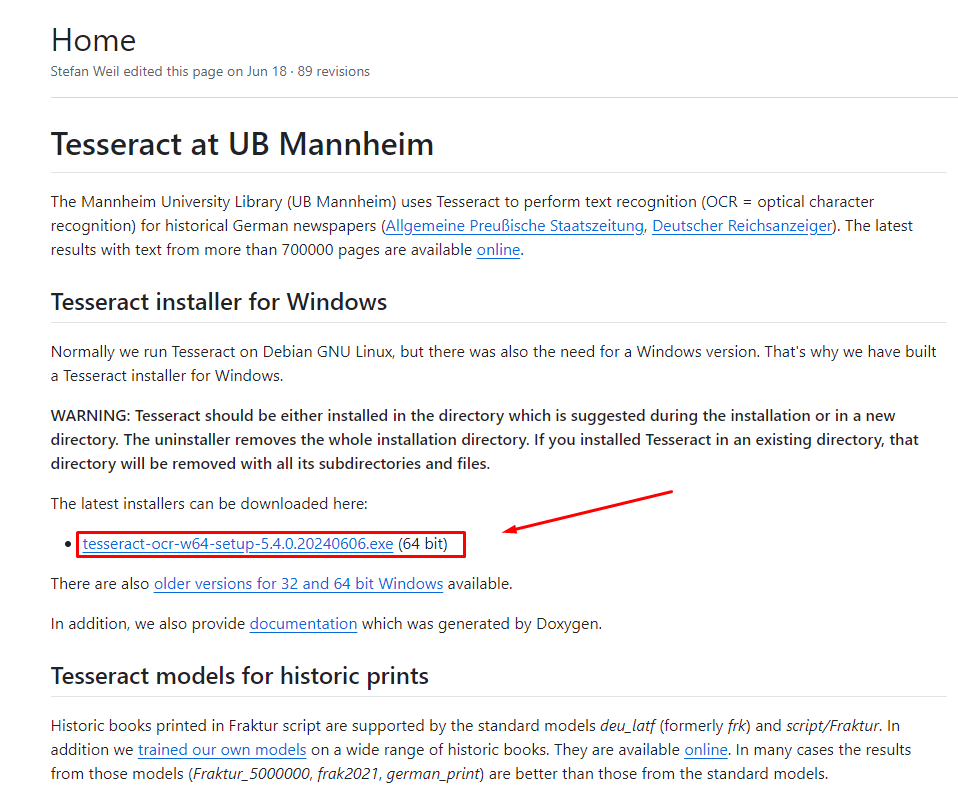Open the Allgemeine Preußische Staatszeitung link
The image size is (958, 799).
pyautogui.click(x=514, y=226)
